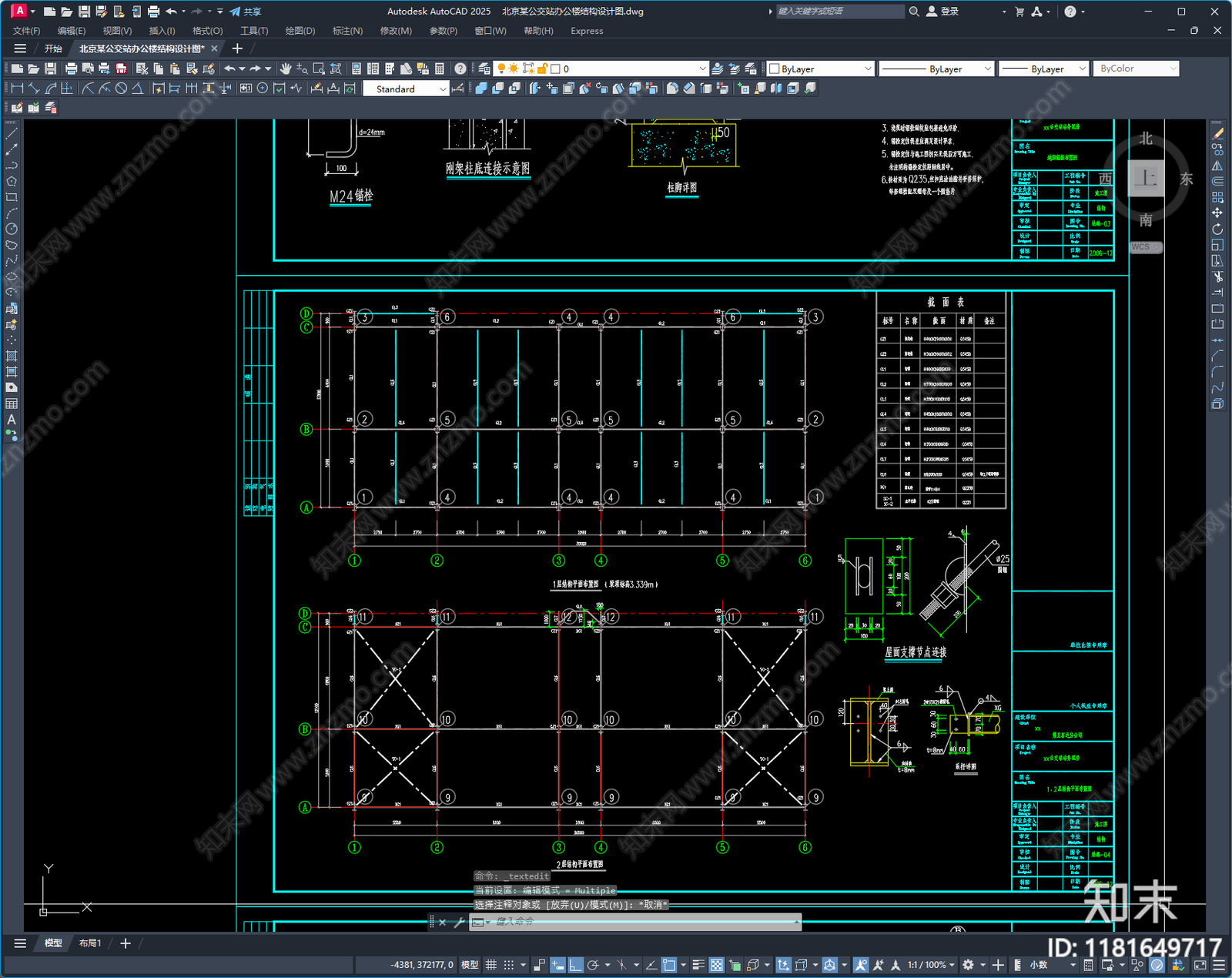Select the Diameter dimension tool
Image resolution: width=1232 pixels, height=978 pixels.
(x=121, y=89)
